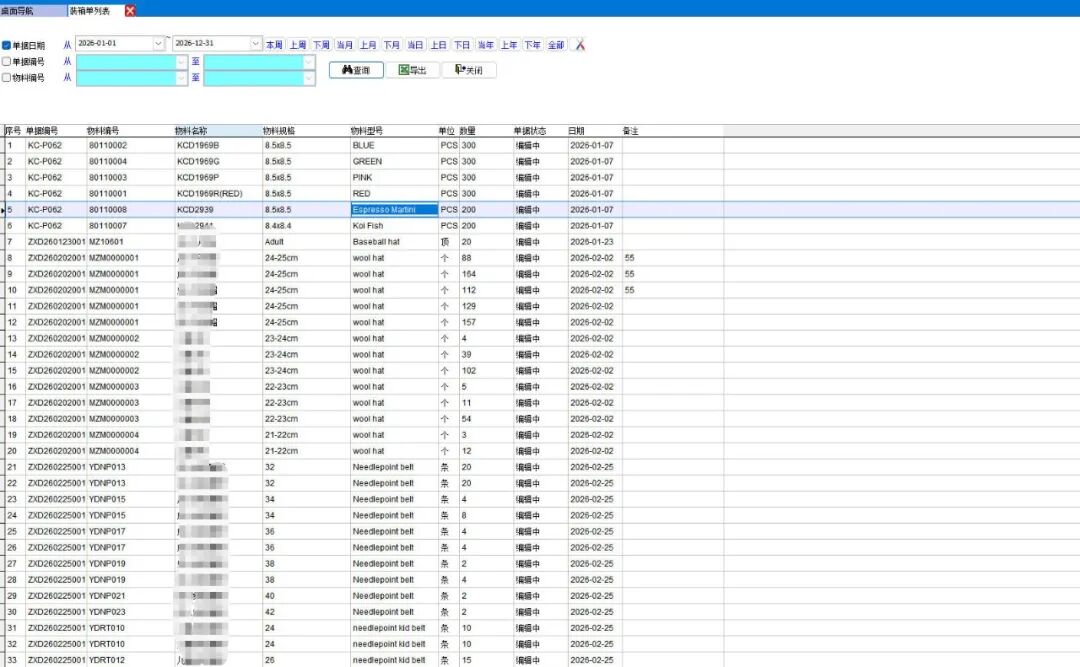1080x667 pixels.
Task: Choose the 全部 date range shortcut
Action: click(556, 45)
